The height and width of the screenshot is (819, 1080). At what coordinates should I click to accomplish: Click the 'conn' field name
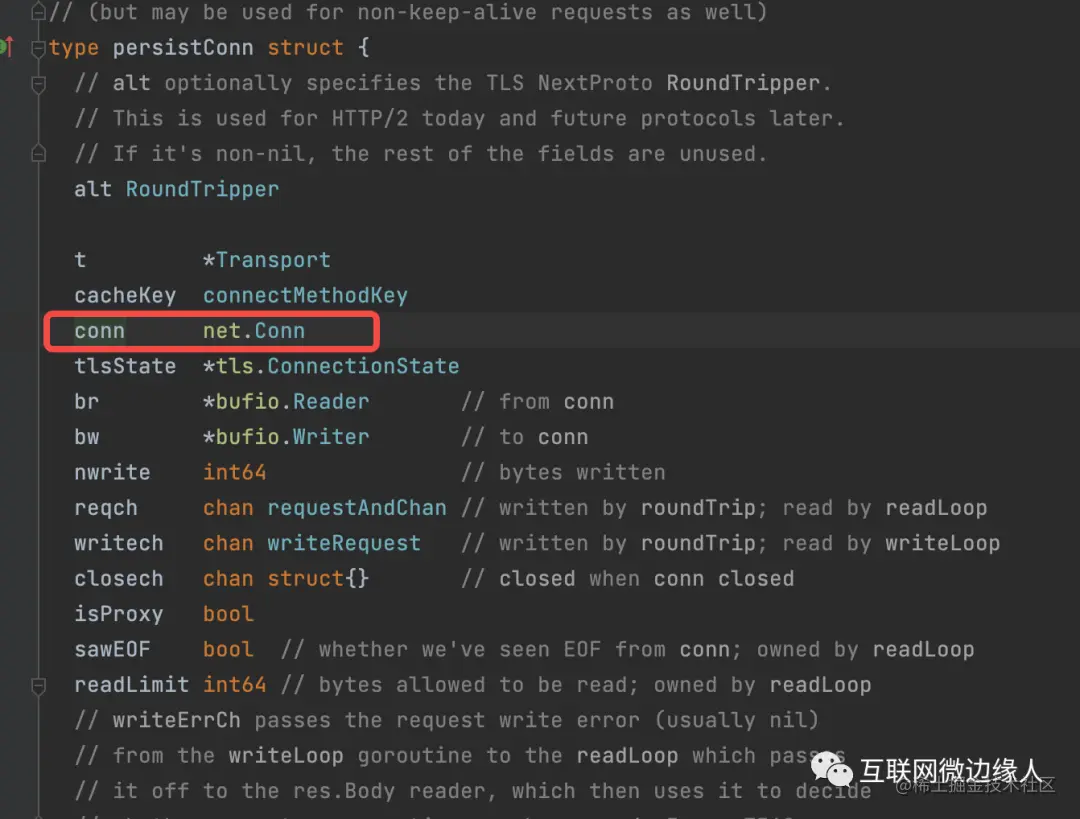[x=100, y=331]
